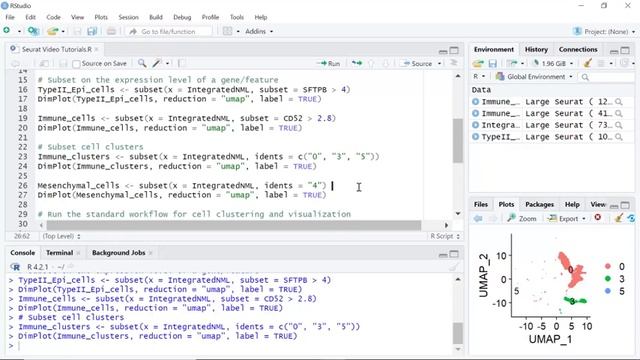Expand the recent files dropdown arrow

pyautogui.click(x=63, y=31)
